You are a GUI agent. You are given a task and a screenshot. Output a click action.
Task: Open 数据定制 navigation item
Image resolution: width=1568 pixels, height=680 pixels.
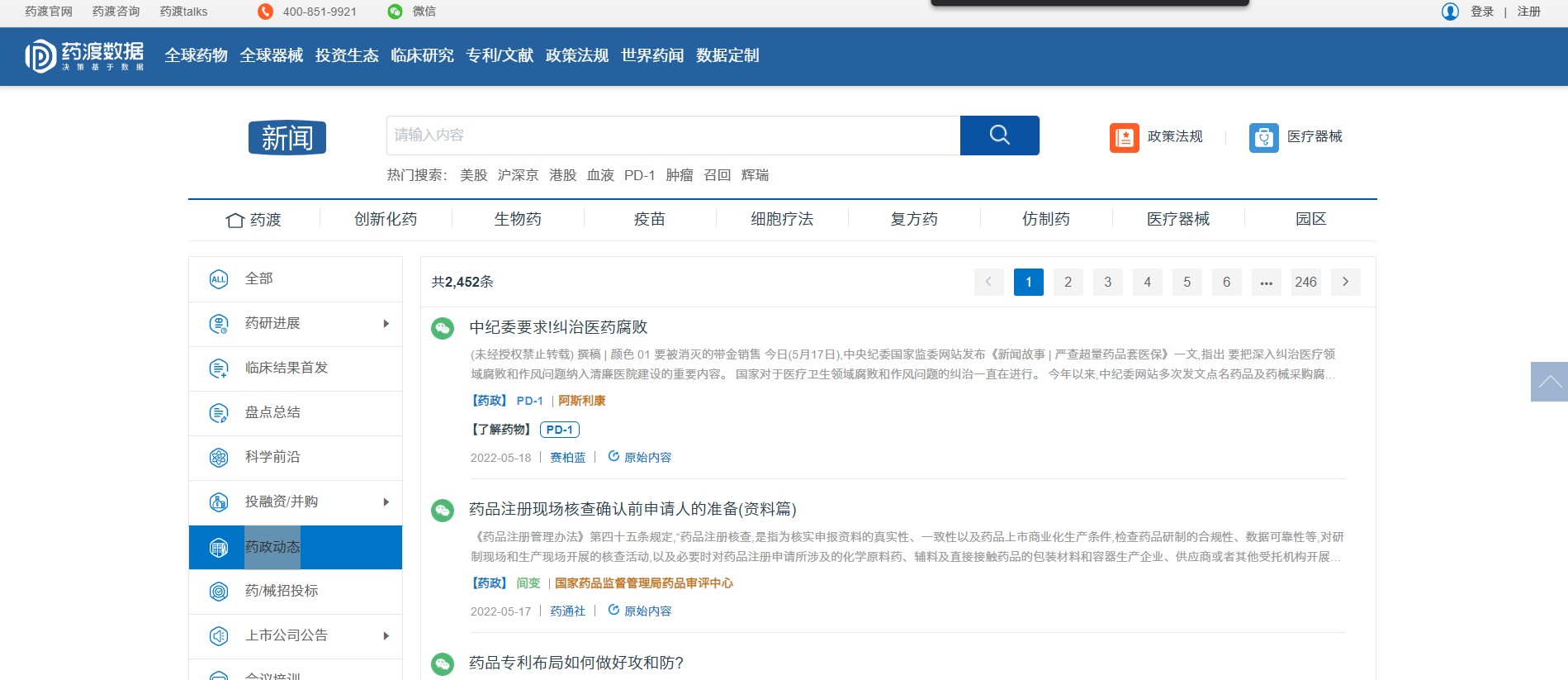(727, 55)
